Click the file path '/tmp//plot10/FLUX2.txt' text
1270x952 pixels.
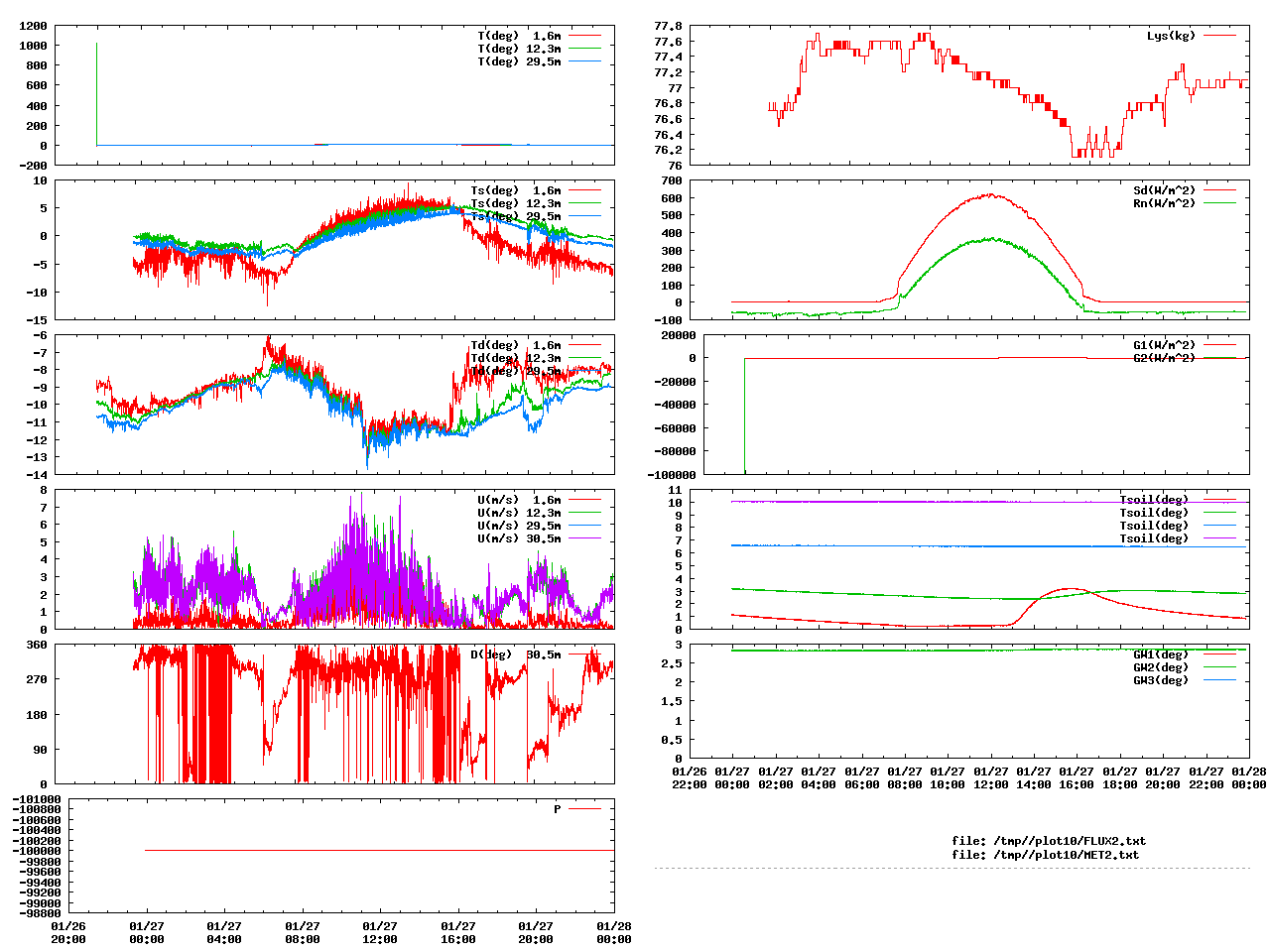click(1070, 841)
